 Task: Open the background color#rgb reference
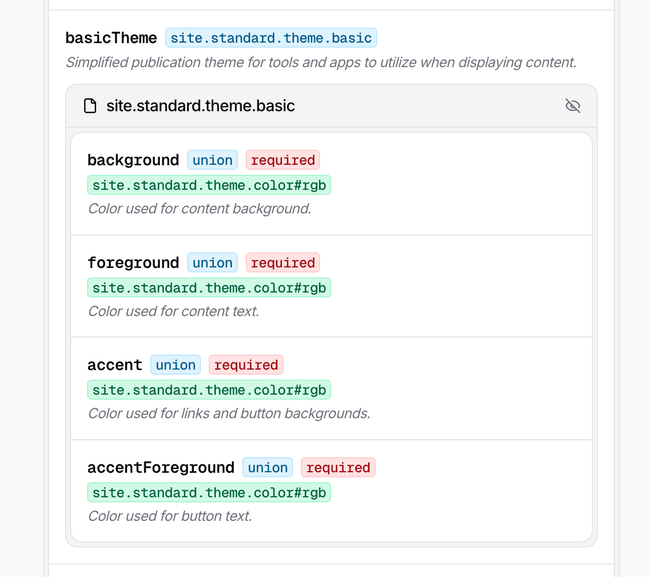coord(209,185)
